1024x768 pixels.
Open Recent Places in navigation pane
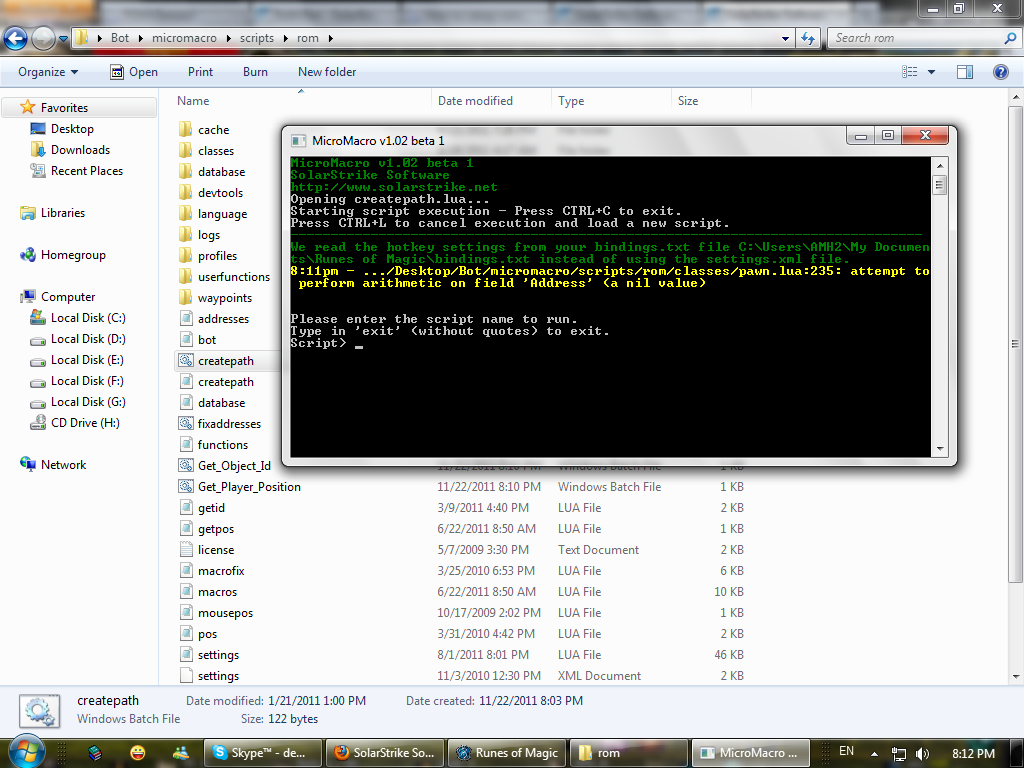(87, 170)
